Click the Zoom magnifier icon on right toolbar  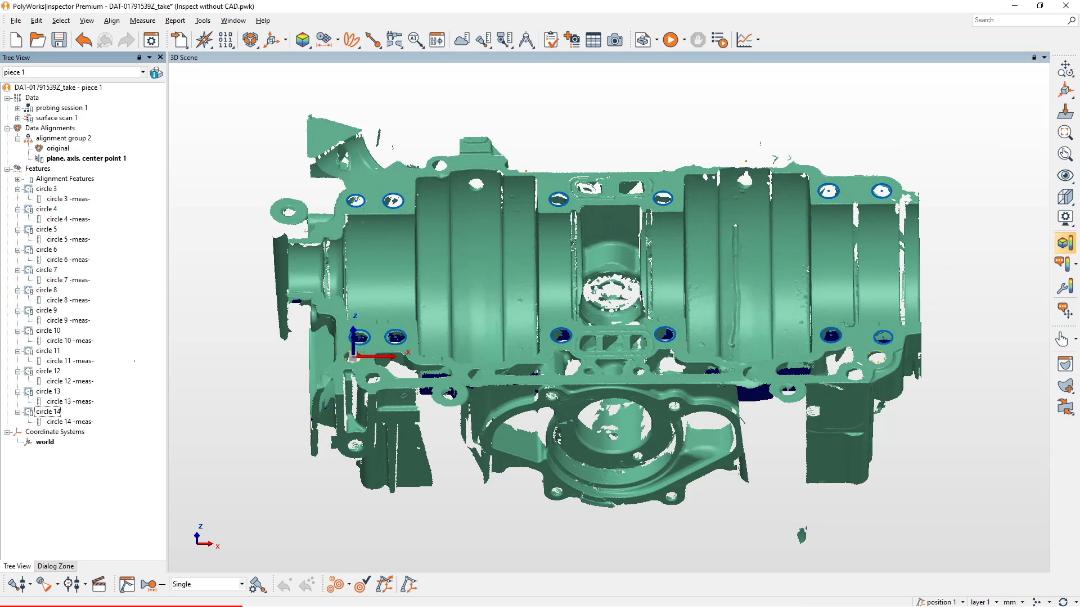(x=1065, y=132)
